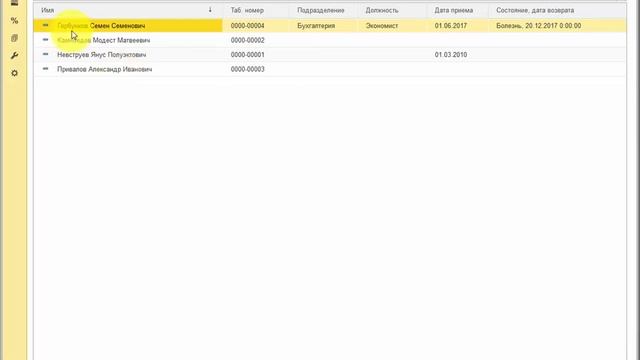Click the hire date 01.03.2010

click(x=451, y=55)
